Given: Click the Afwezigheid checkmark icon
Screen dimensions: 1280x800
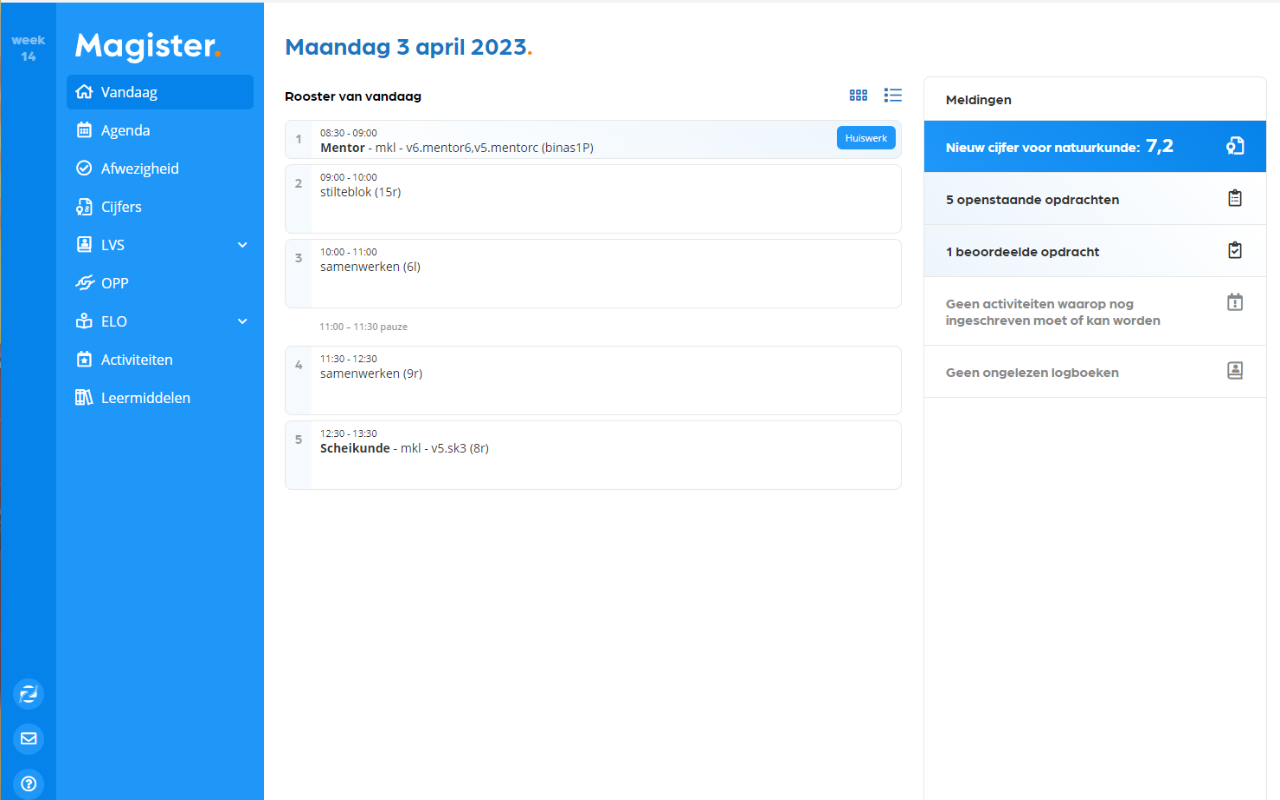Looking at the screenshot, I should (x=84, y=169).
